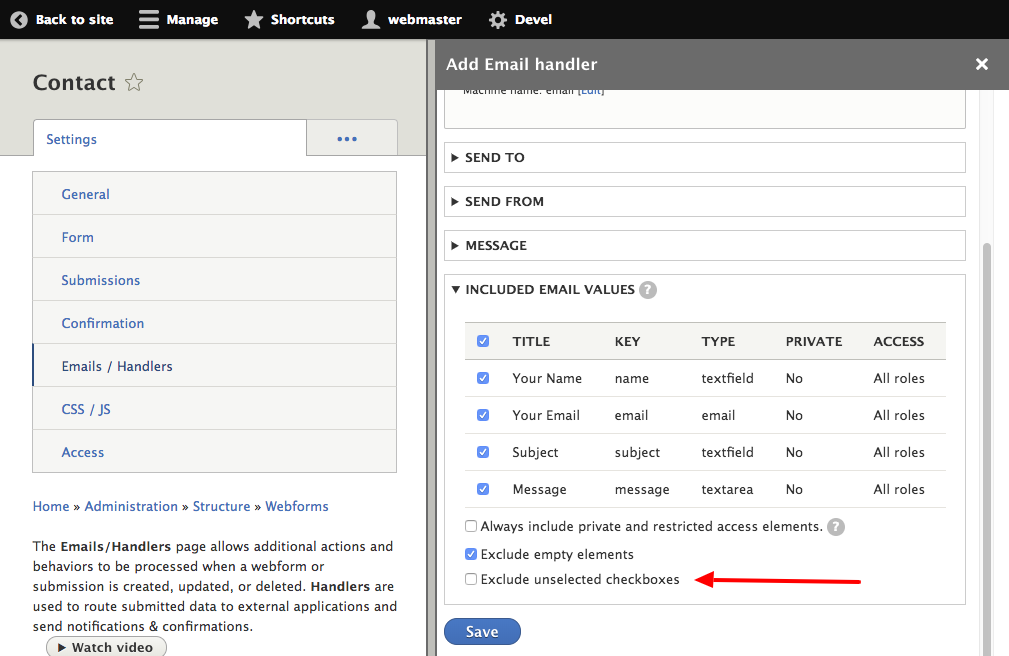Click the KEY column header
The image size is (1009, 656).
pyautogui.click(x=627, y=342)
